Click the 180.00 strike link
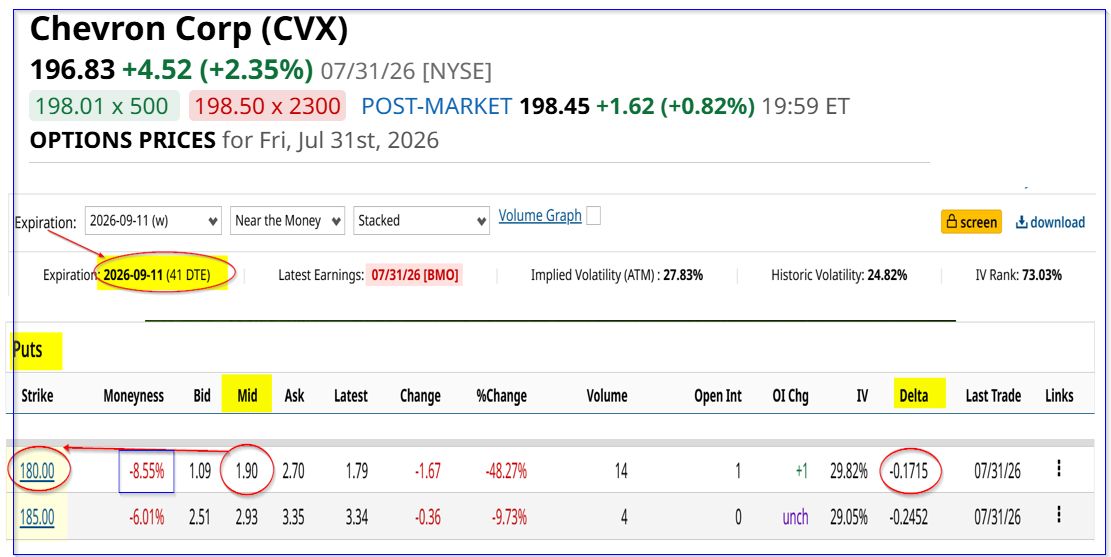This screenshot has width=1111, height=557. pos(37,471)
